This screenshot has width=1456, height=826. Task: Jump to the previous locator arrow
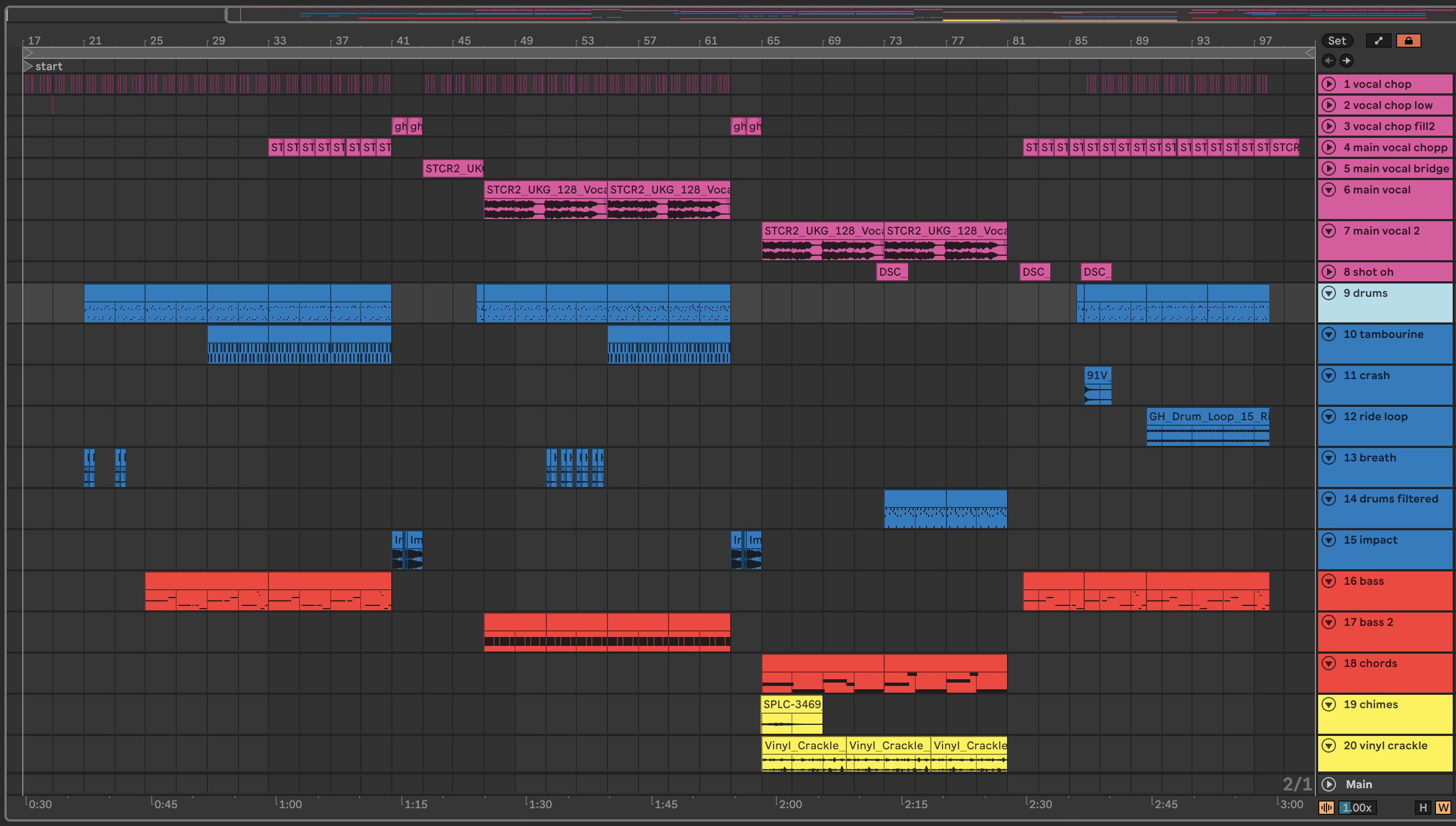1328,61
